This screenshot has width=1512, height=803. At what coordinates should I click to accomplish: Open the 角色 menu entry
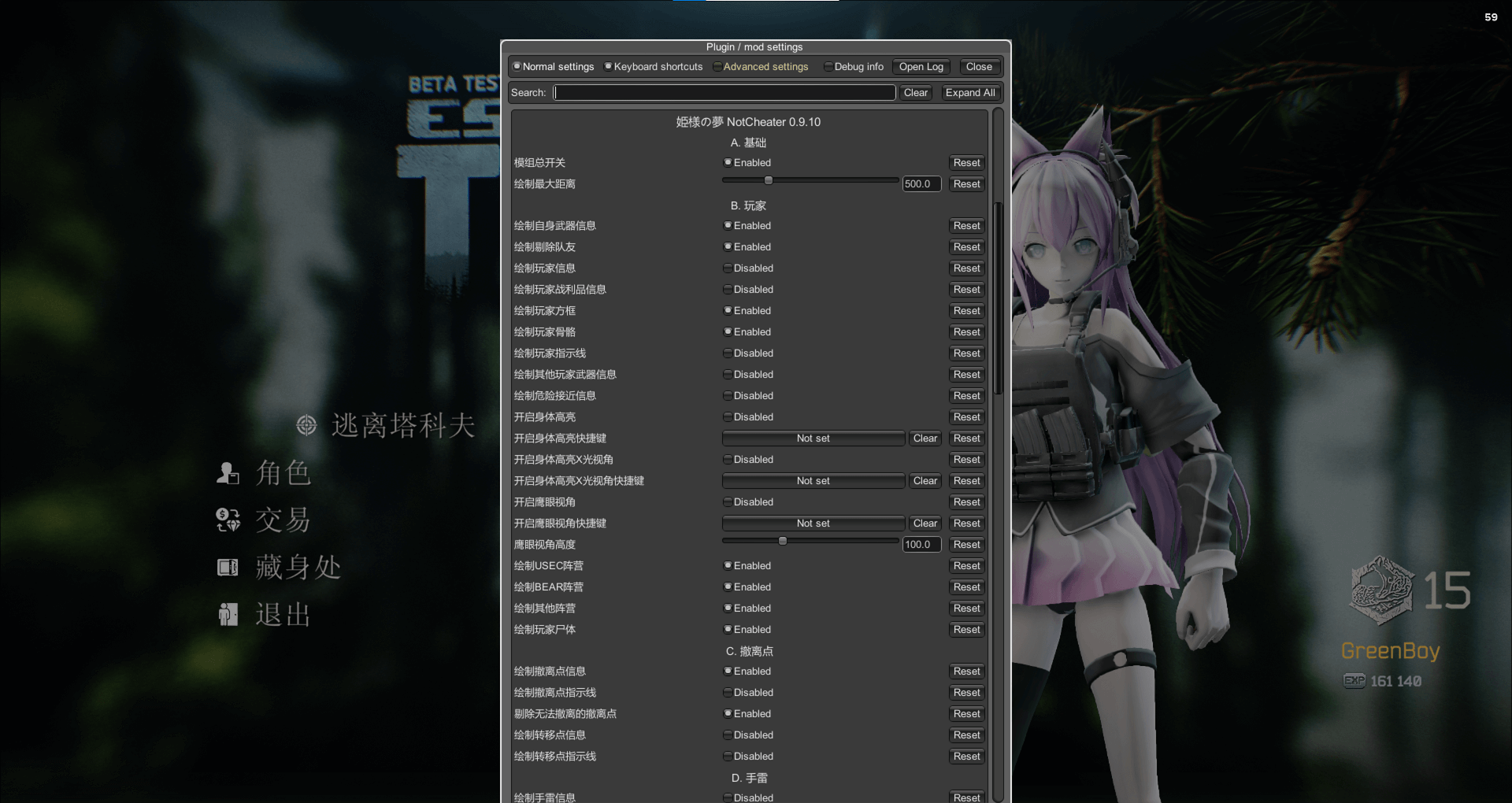[x=283, y=473]
